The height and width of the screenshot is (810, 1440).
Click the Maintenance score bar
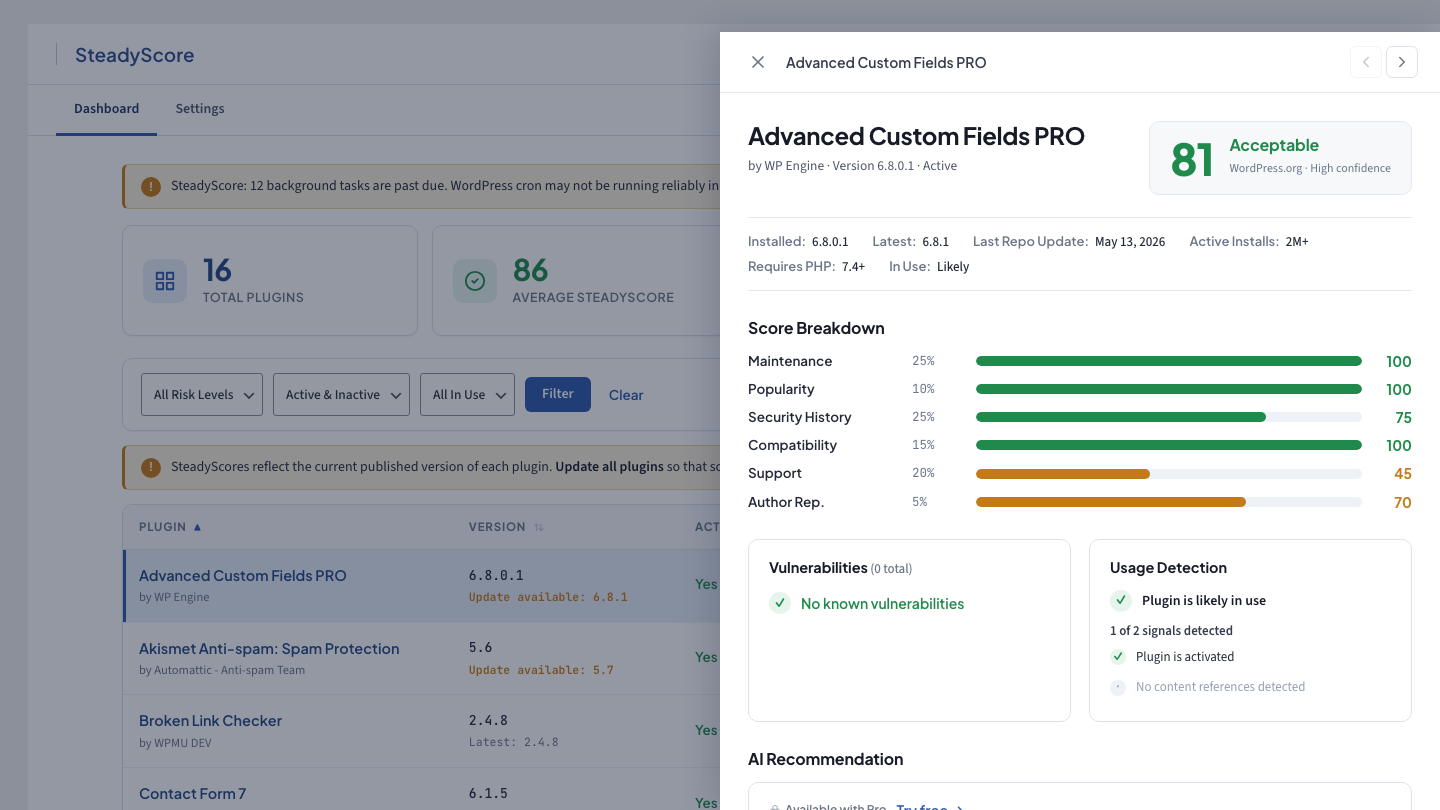pos(1169,361)
